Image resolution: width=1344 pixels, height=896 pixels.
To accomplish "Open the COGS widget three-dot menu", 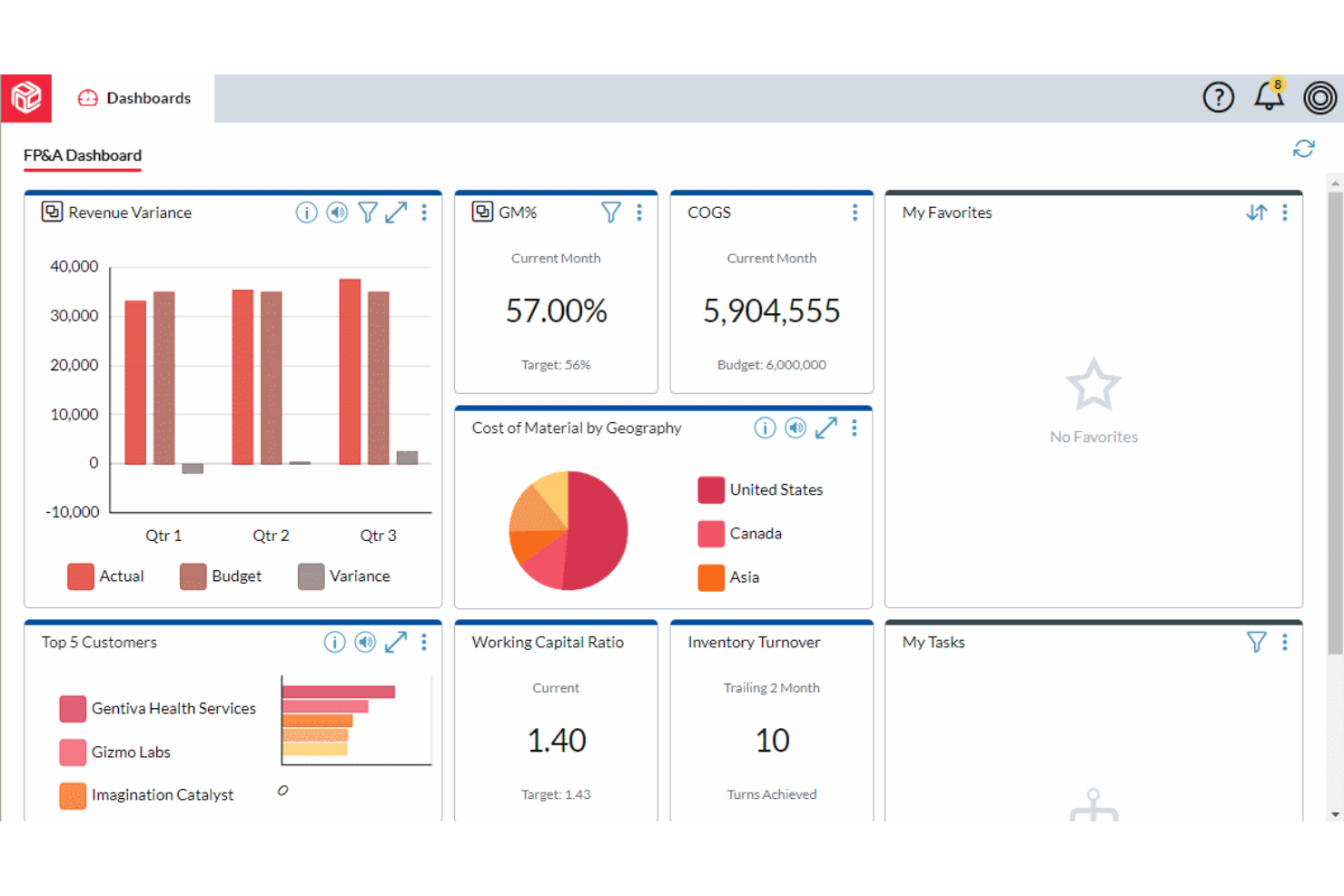I will pos(855,212).
